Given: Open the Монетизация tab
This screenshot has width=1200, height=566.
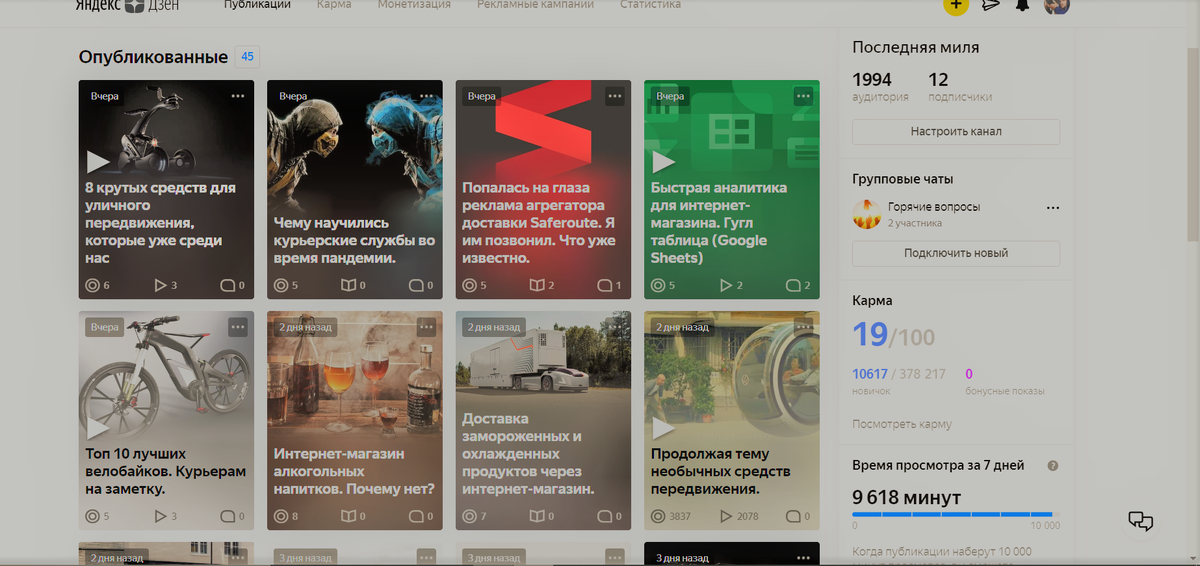Looking at the screenshot, I should click(414, 5).
